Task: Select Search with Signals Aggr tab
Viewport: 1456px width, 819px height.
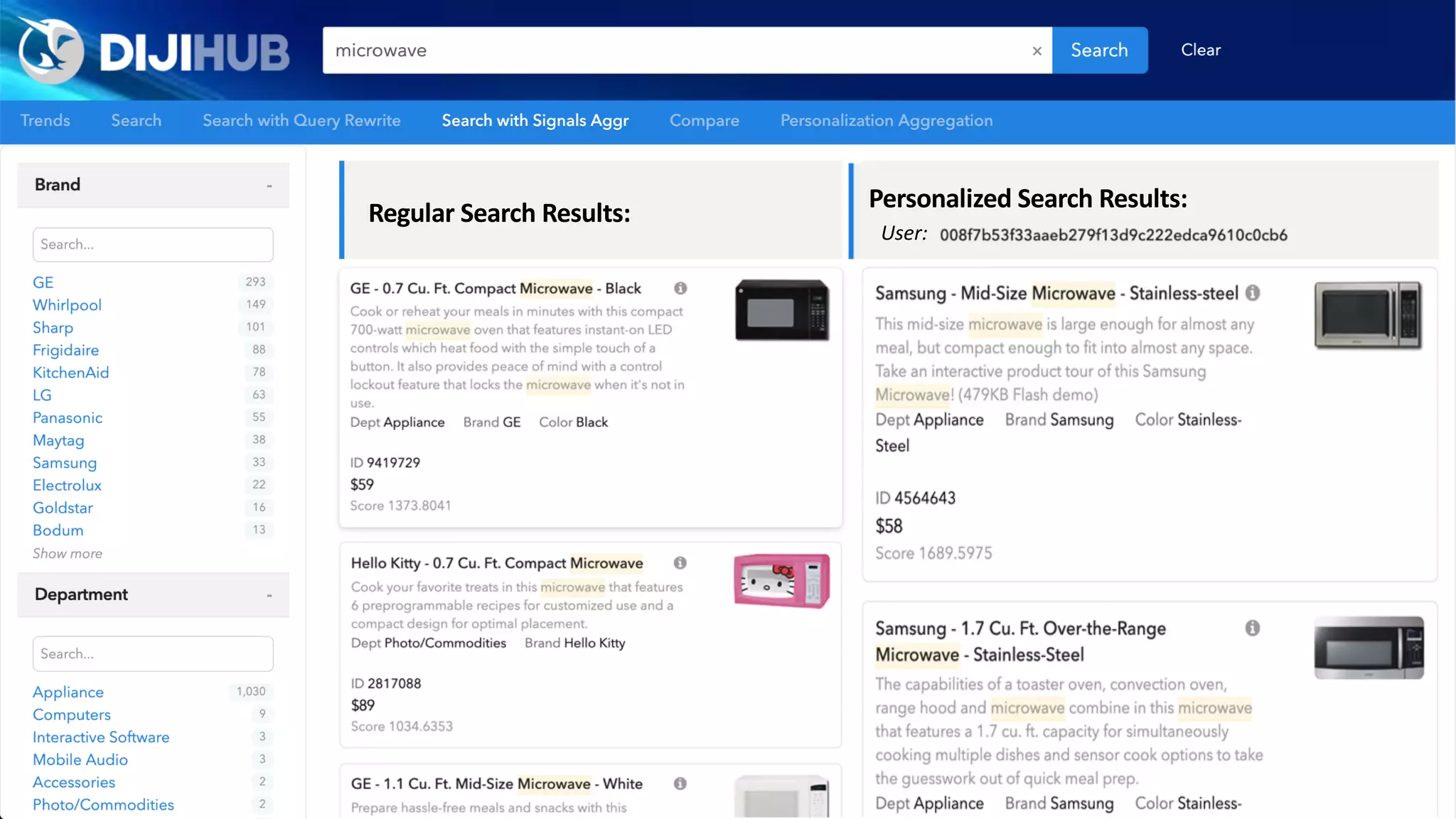Action: pyautogui.click(x=535, y=121)
